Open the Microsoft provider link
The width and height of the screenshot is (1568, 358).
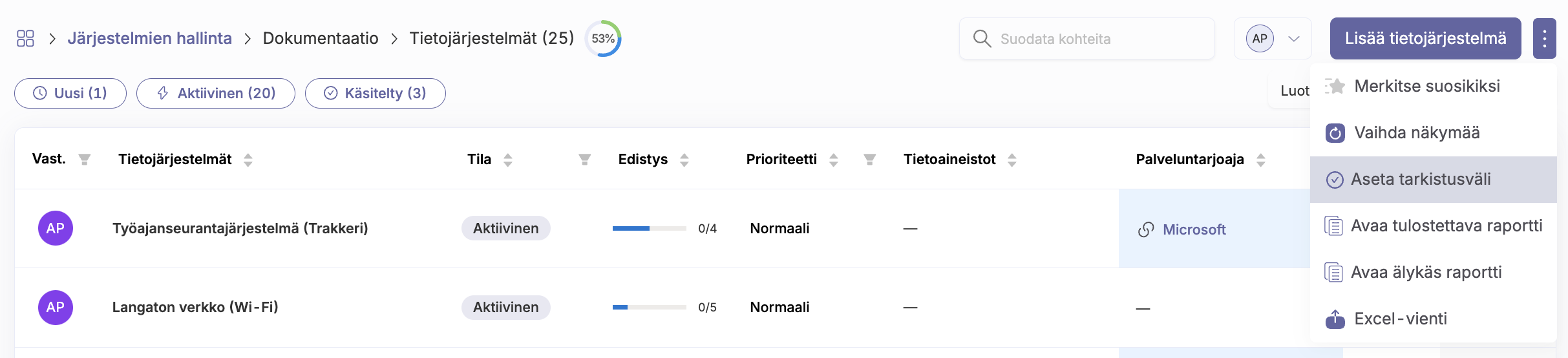click(x=1182, y=229)
